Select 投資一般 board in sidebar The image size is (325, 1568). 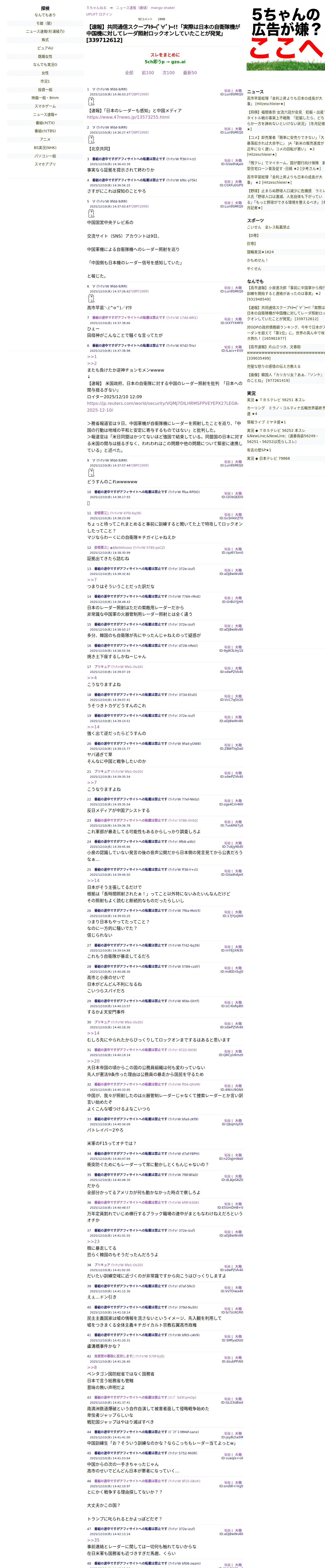click(x=45, y=89)
